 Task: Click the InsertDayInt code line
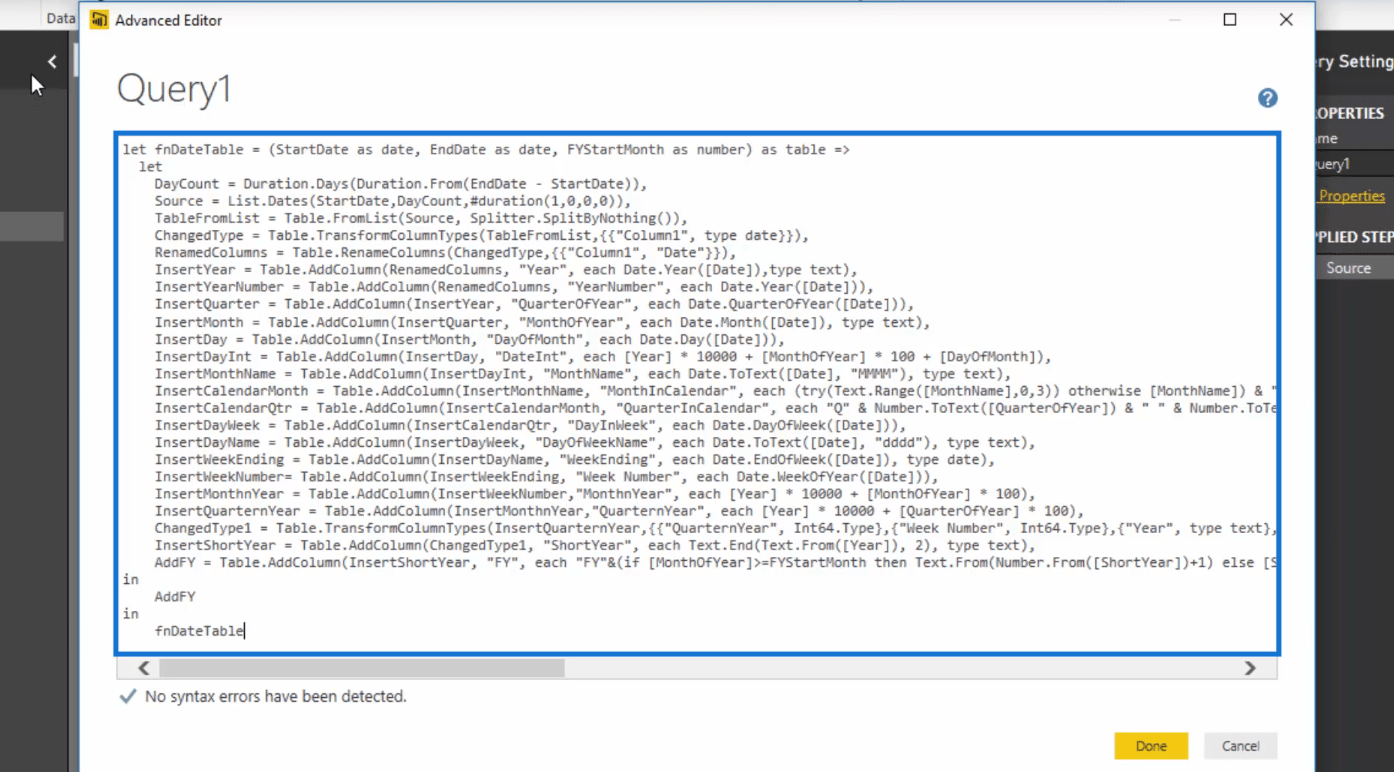[x=603, y=356]
